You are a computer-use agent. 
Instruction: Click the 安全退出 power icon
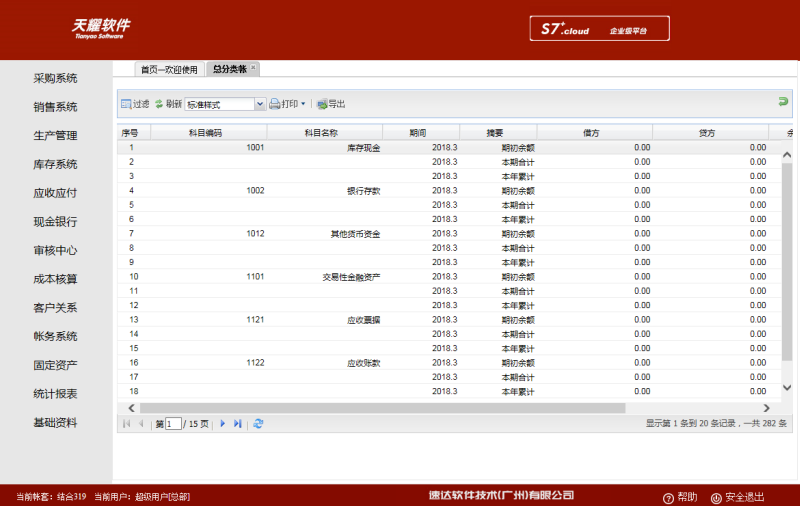[x=716, y=498]
